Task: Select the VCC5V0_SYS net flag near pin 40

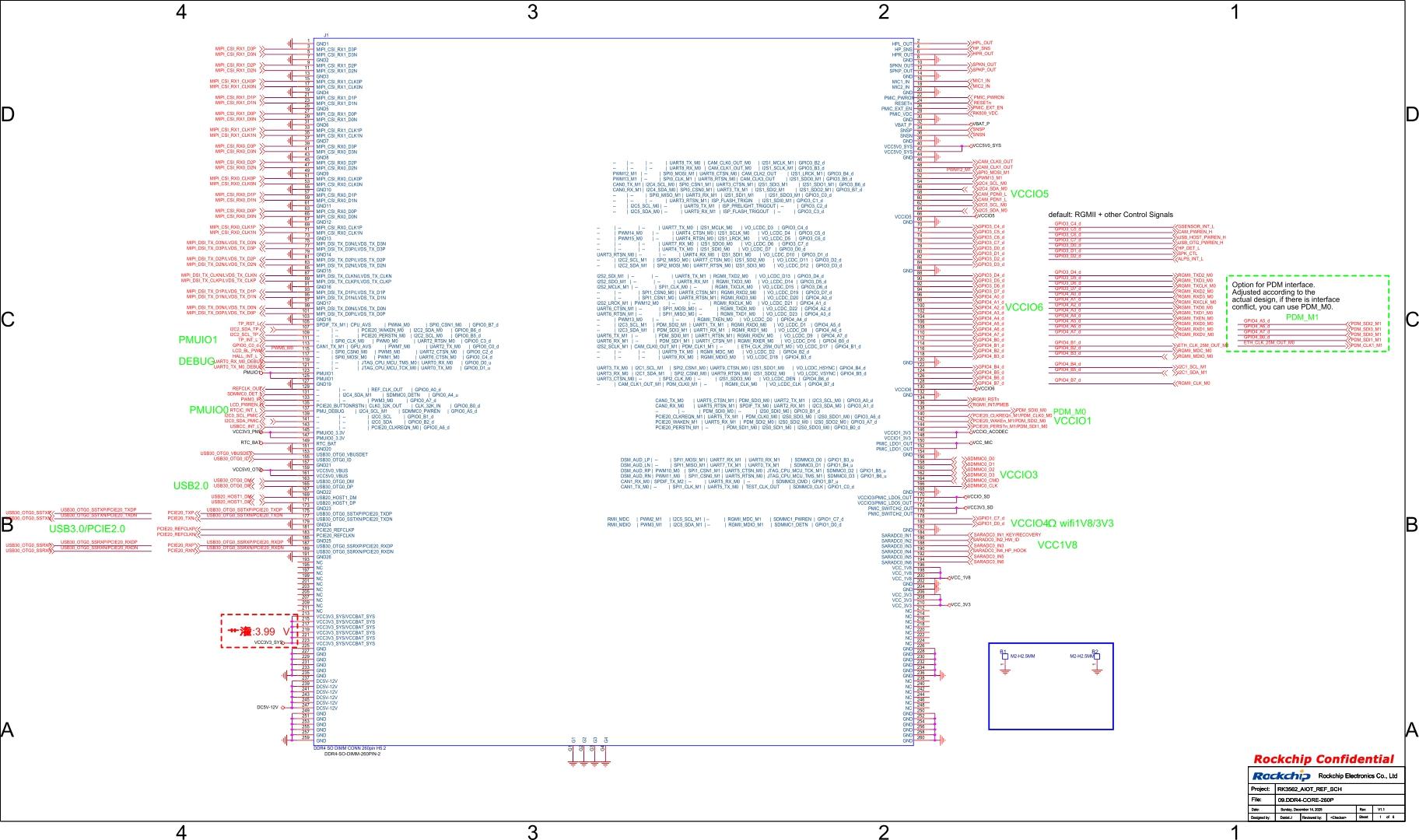Action: point(971,145)
